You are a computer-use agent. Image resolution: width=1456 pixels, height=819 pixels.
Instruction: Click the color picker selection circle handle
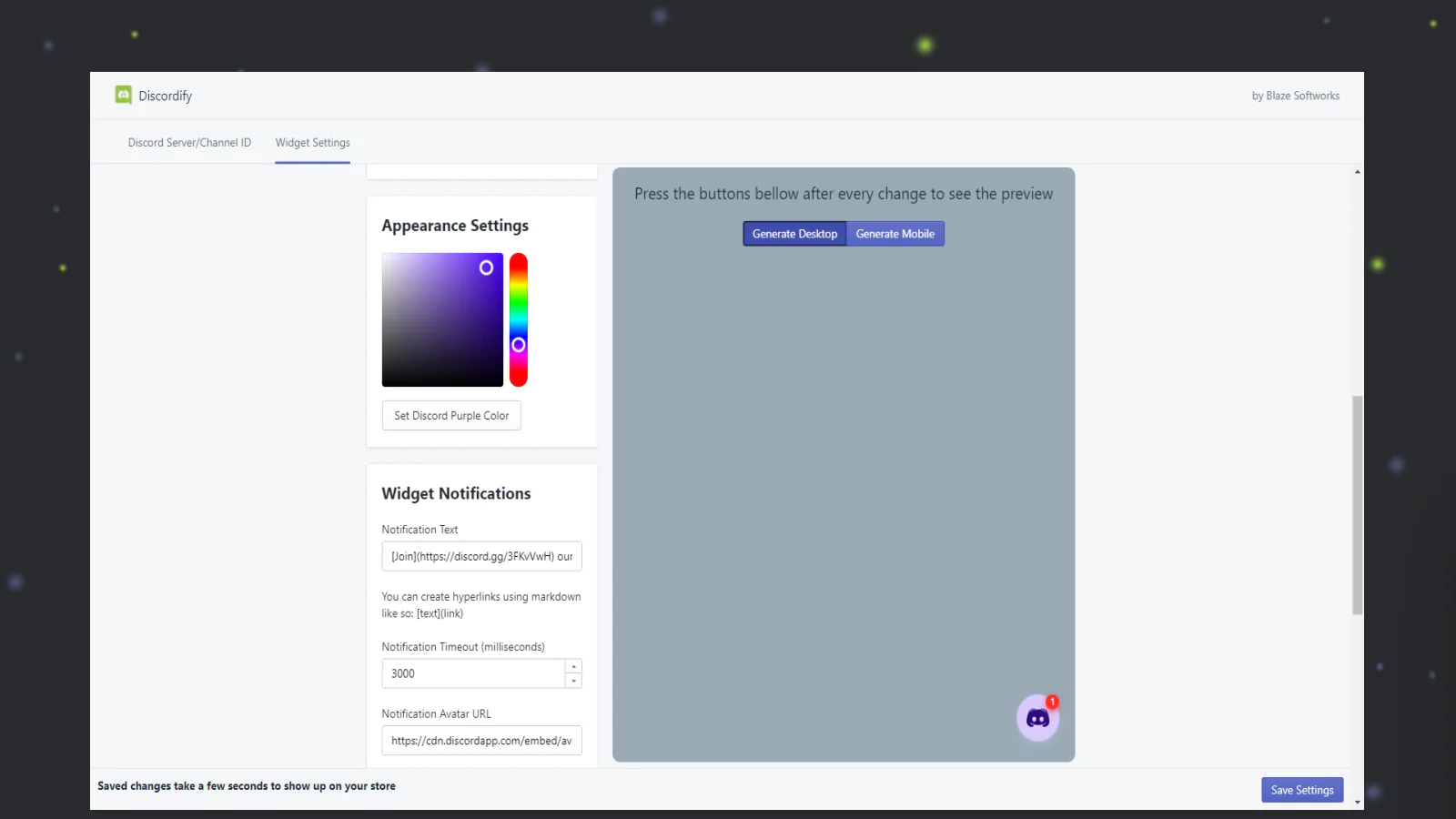click(486, 267)
